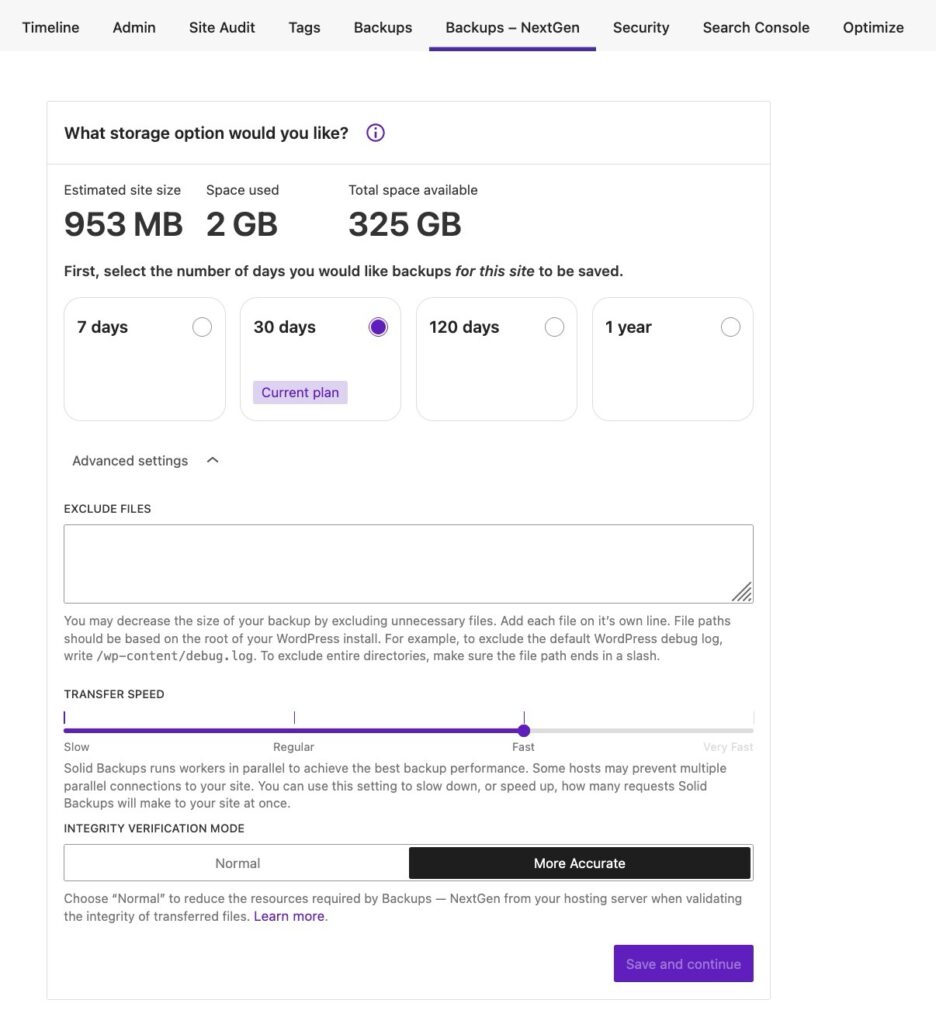Collapse the Advanced settings chevron
The height and width of the screenshot is (1024, 936).
212,461
